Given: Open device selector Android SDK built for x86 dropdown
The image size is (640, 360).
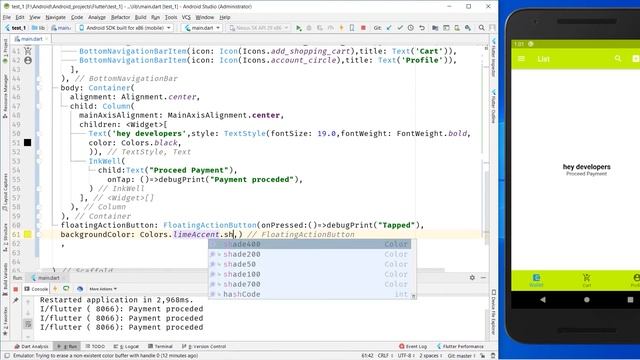Looking at the screenshot, I should 125,28.
